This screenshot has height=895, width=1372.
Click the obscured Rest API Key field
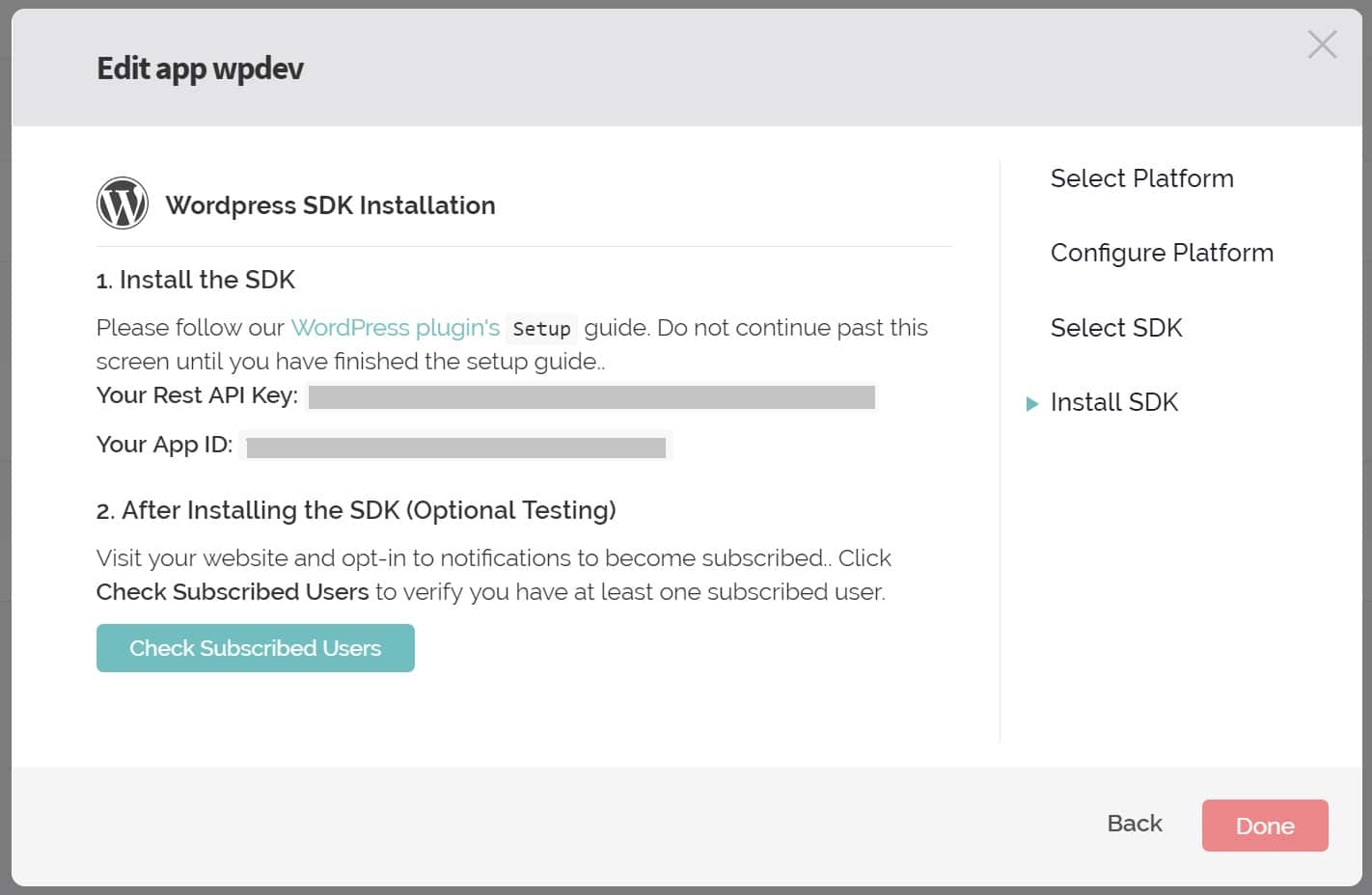(x=590, y=396)
